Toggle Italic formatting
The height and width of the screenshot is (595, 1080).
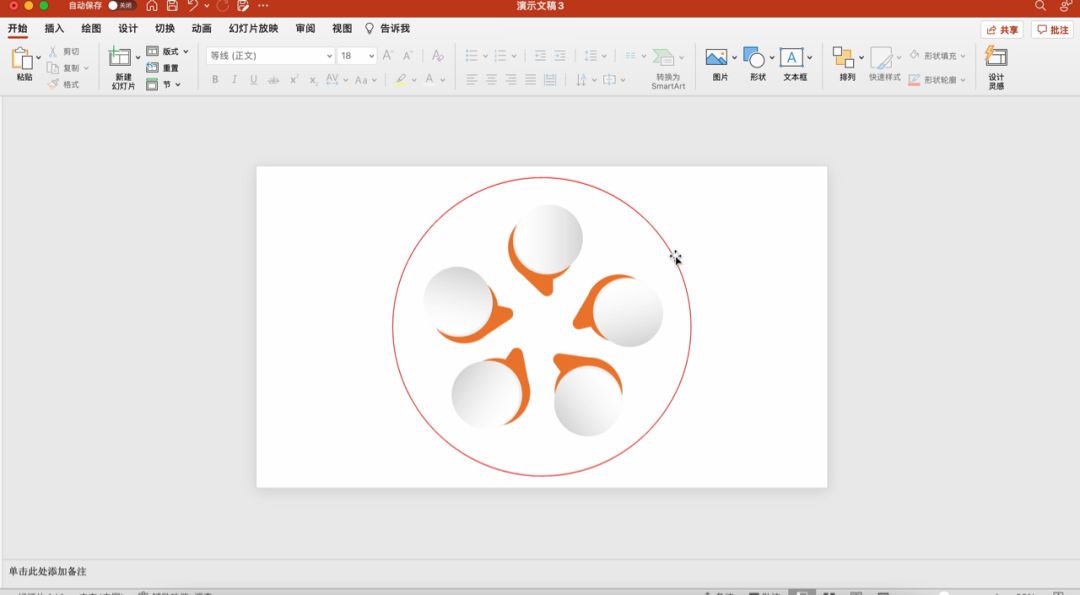[234, 80]
